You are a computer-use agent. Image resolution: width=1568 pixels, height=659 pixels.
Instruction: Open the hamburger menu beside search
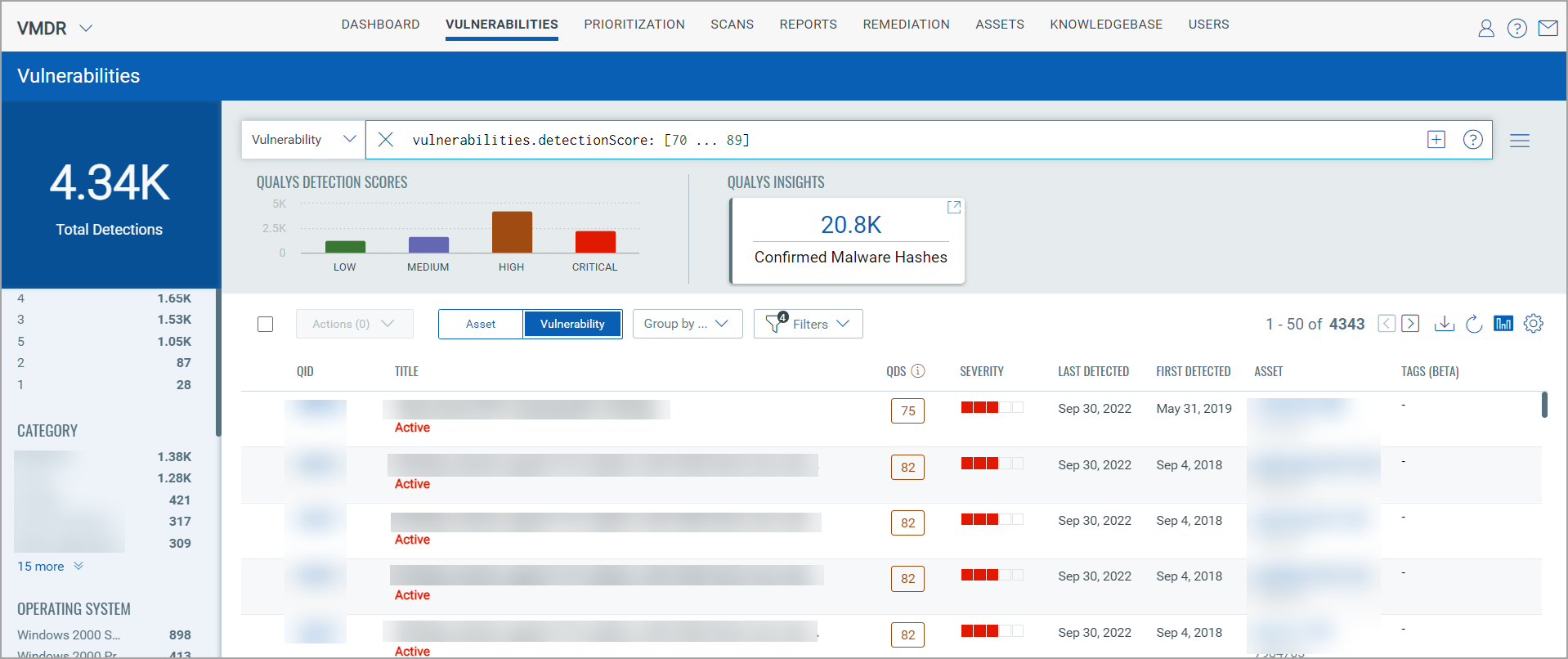pyautogui.click(x=1520, y=141)
